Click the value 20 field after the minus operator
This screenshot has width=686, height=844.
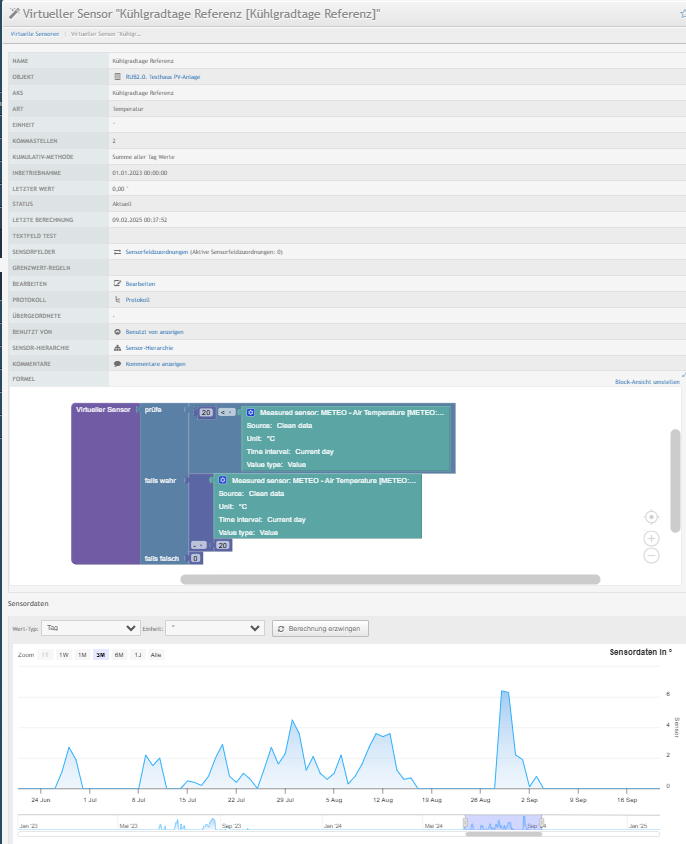coord(222,545)
